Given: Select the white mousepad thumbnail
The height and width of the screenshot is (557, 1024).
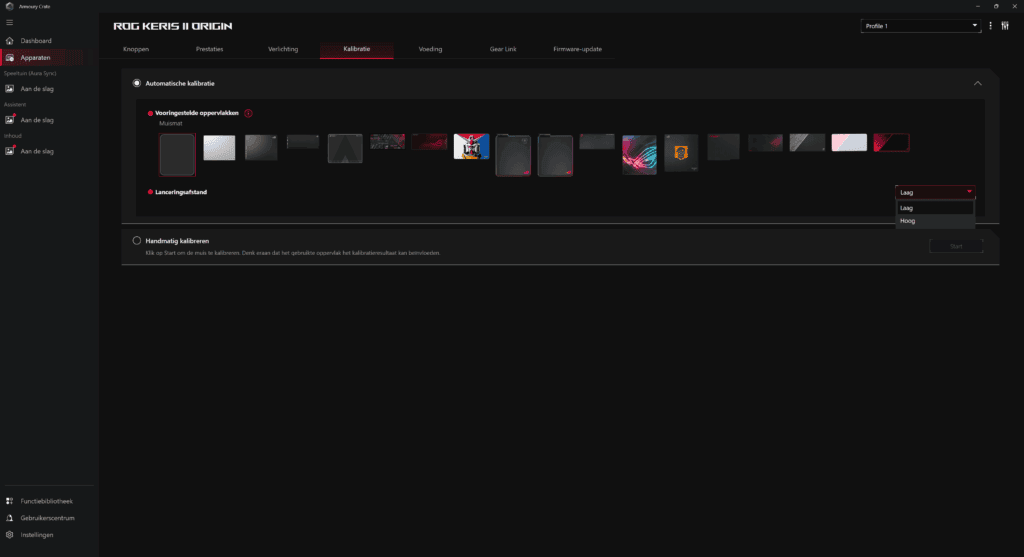Looking at the screenshot, I should click(219, 148).
